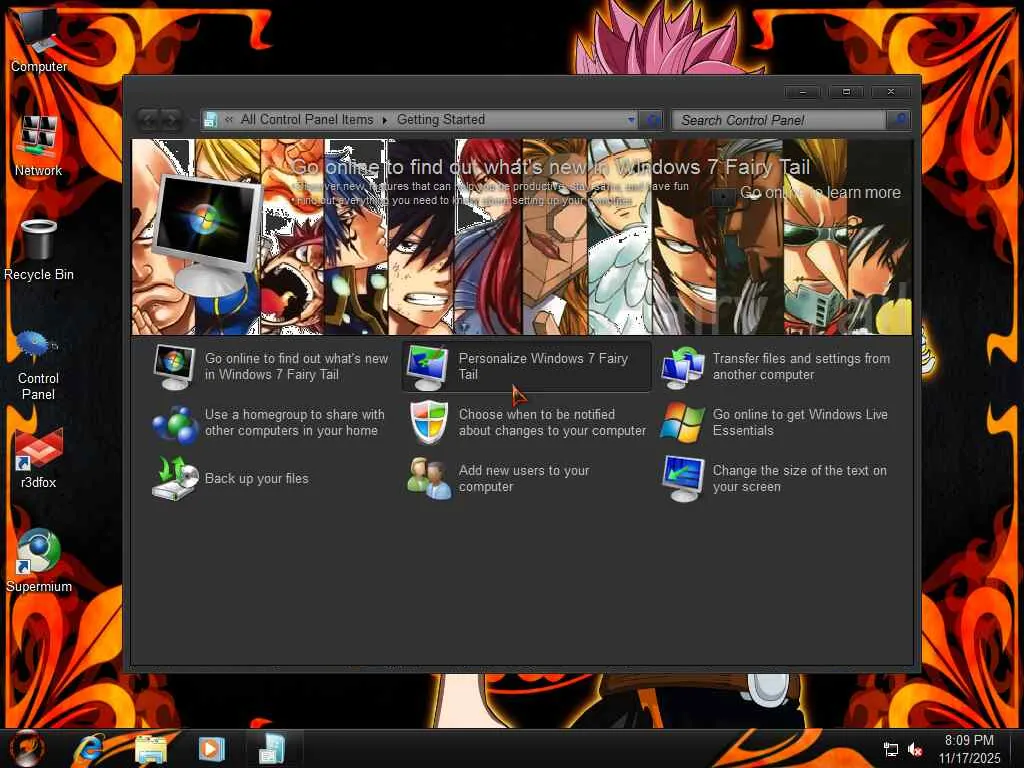The height and width of the screenshot is (768, 1024).
Task: Click the Transfer files computers icon
Action: pyautogui.click(x=682, y=368)
